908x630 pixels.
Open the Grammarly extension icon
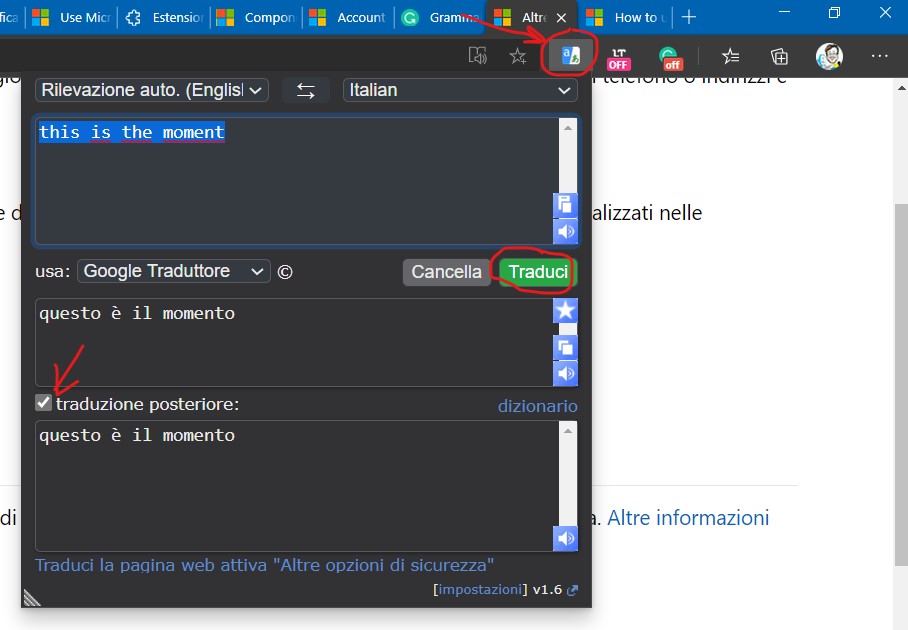669,57
